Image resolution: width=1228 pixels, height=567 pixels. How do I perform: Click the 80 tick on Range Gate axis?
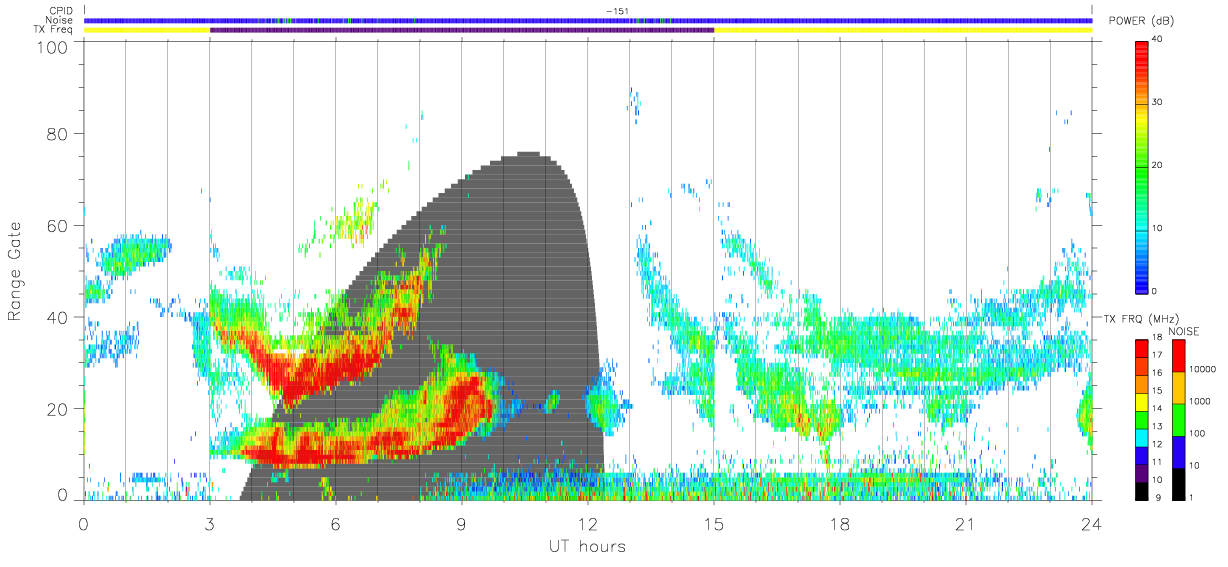pyautogui.click(x=56, y=133)
